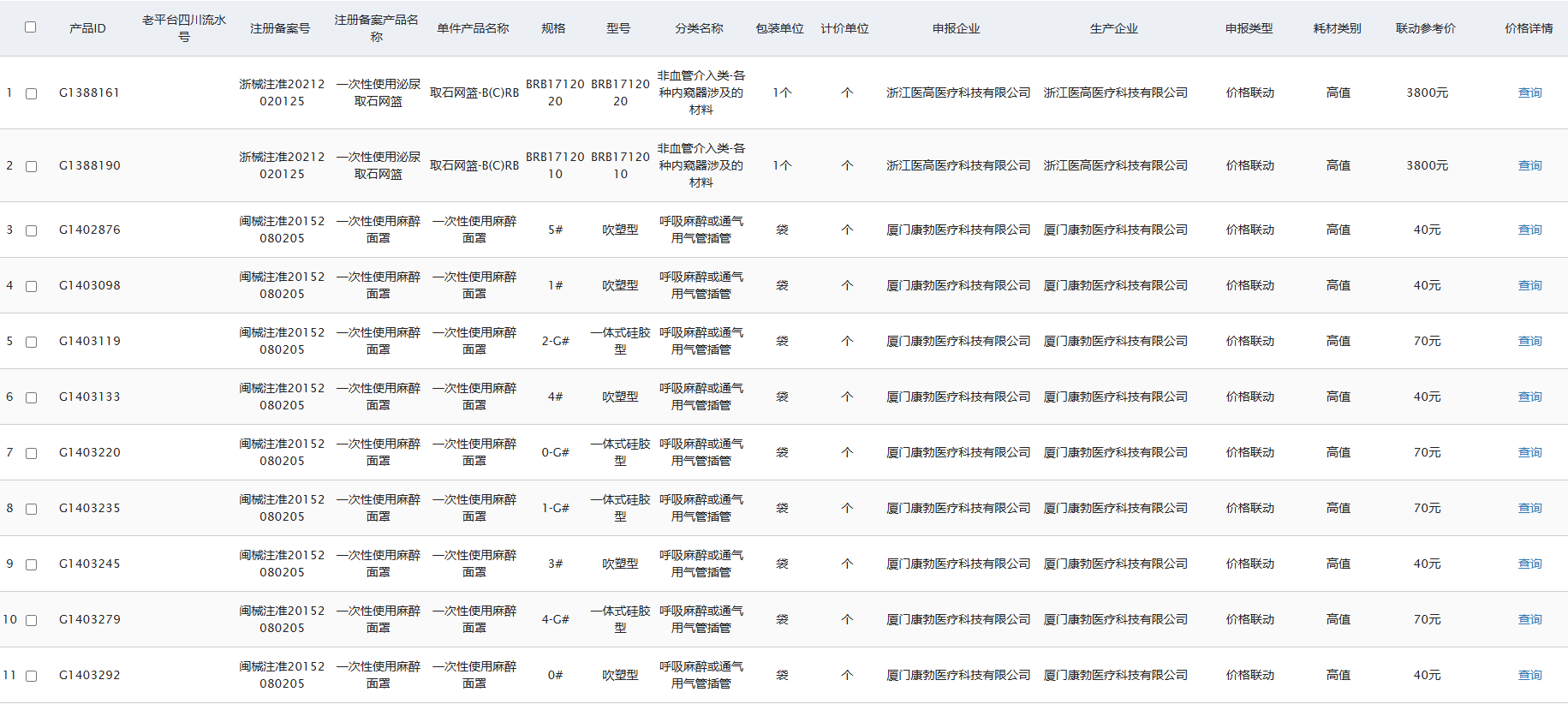
Task: Open 查询 price details for G1388161
Action: tap(1529, 92)
